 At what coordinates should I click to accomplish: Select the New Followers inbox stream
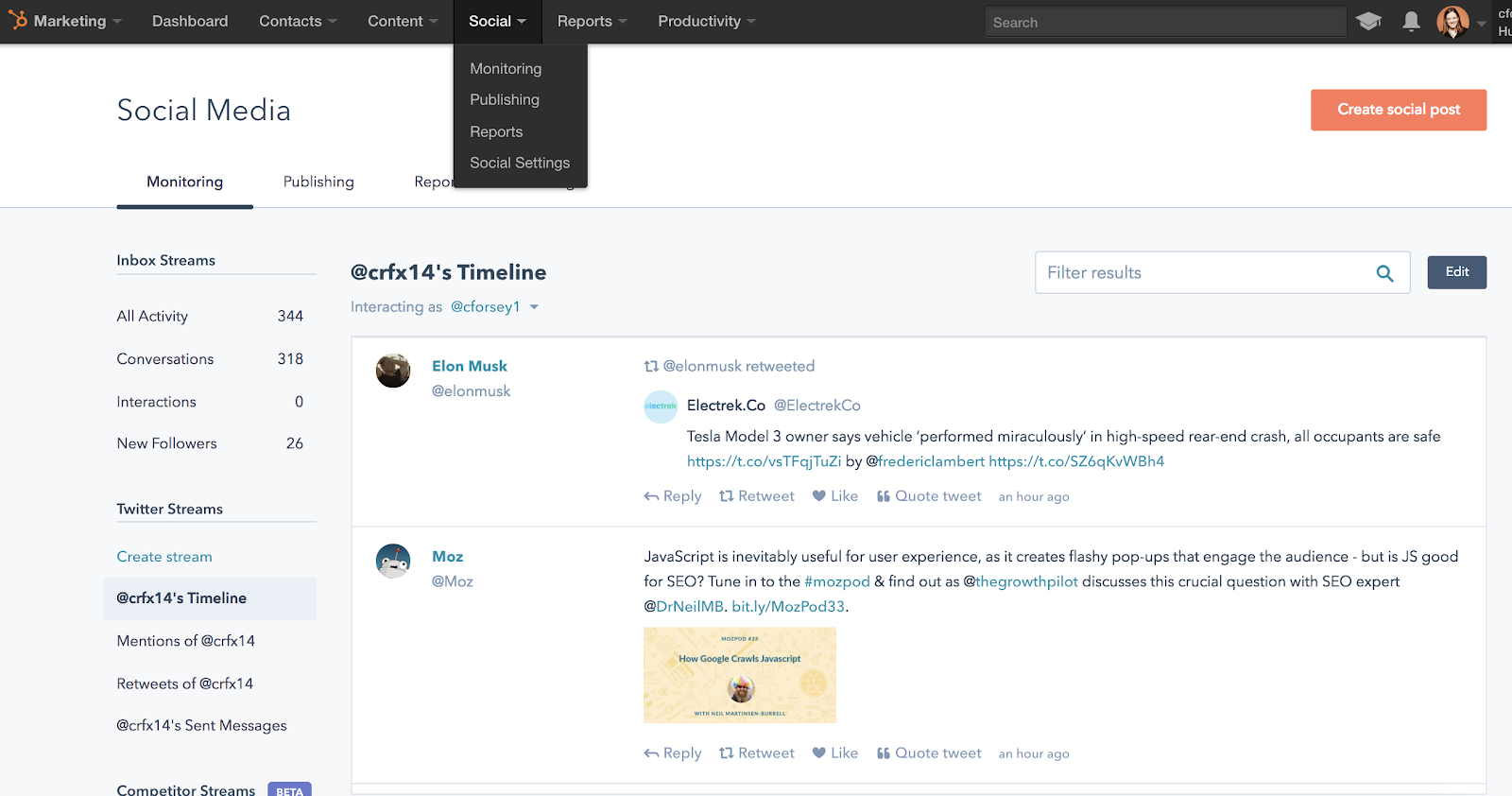[210, 443]
